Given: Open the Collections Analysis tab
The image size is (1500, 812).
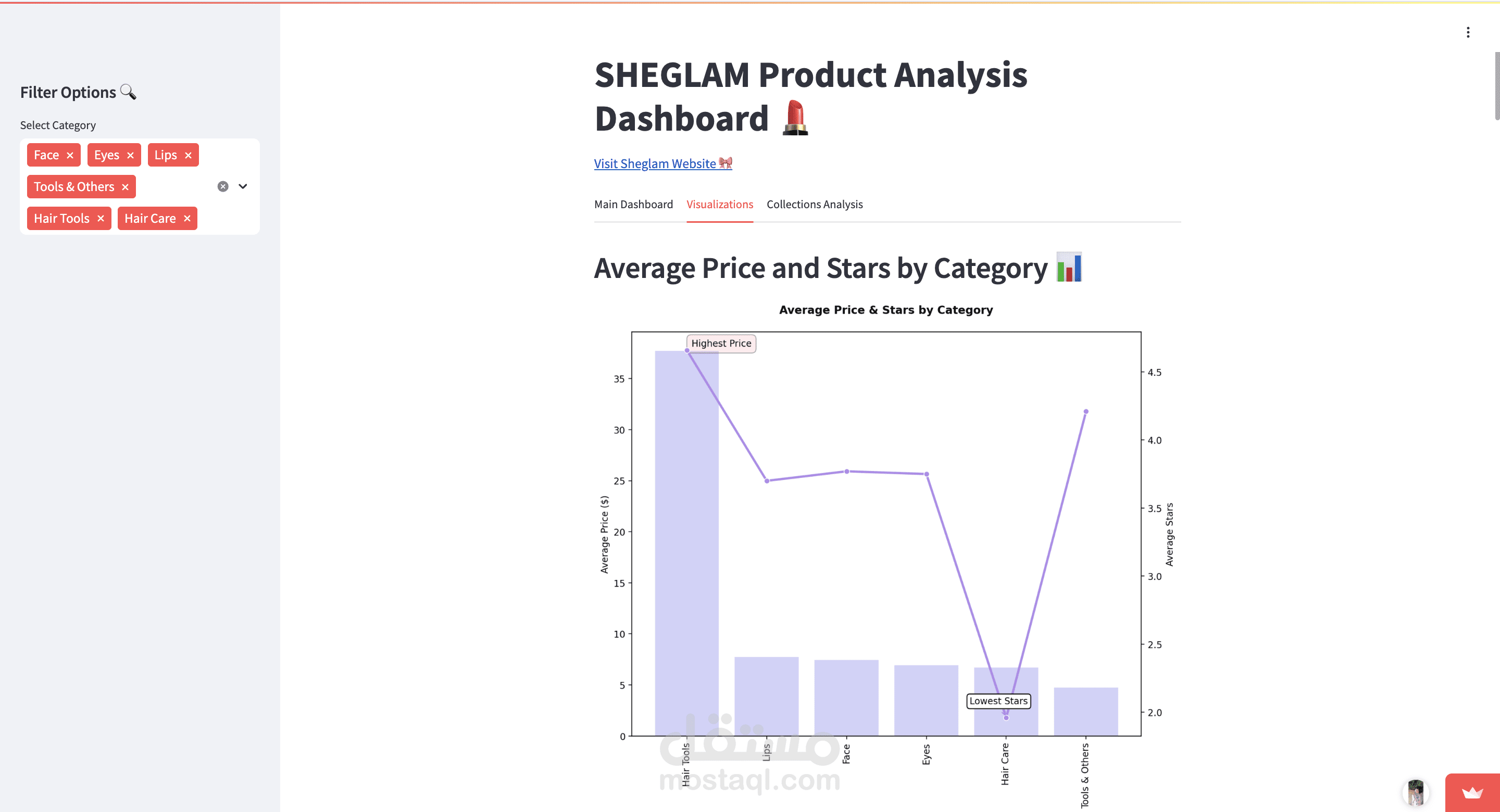Looking at the screenshot, I should [x=814, y=205].
